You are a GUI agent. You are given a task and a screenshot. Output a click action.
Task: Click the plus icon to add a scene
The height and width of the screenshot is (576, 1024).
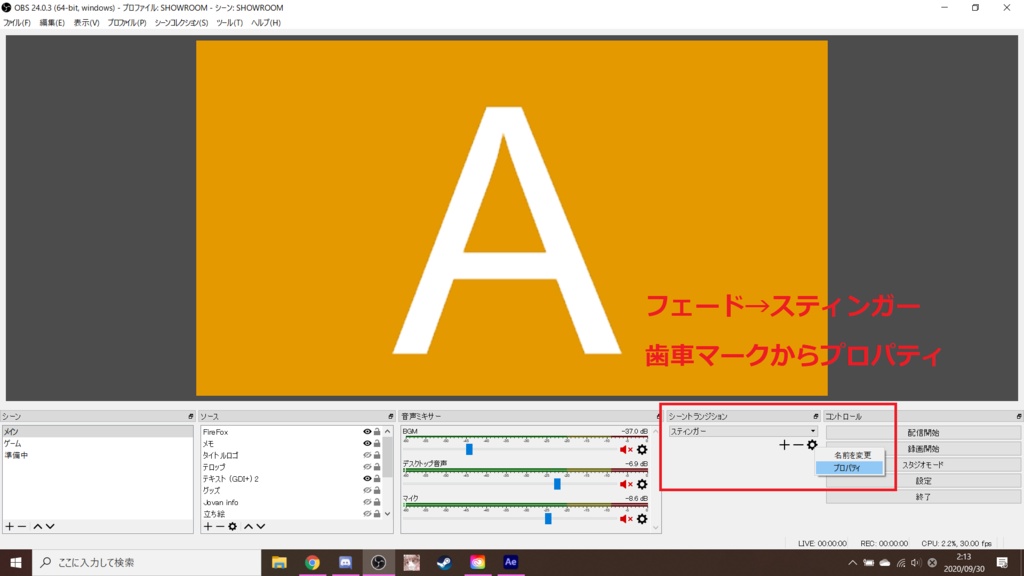(x=10, y=527)
